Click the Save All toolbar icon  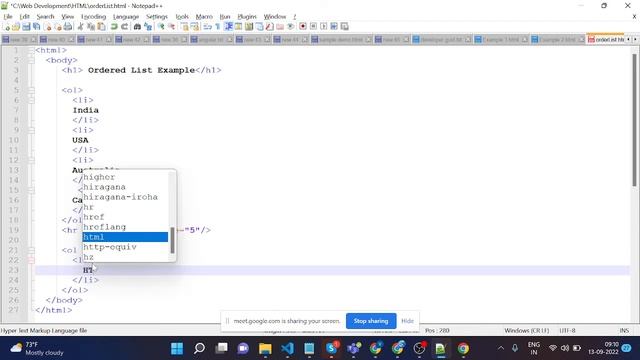(x=37, y=27)
